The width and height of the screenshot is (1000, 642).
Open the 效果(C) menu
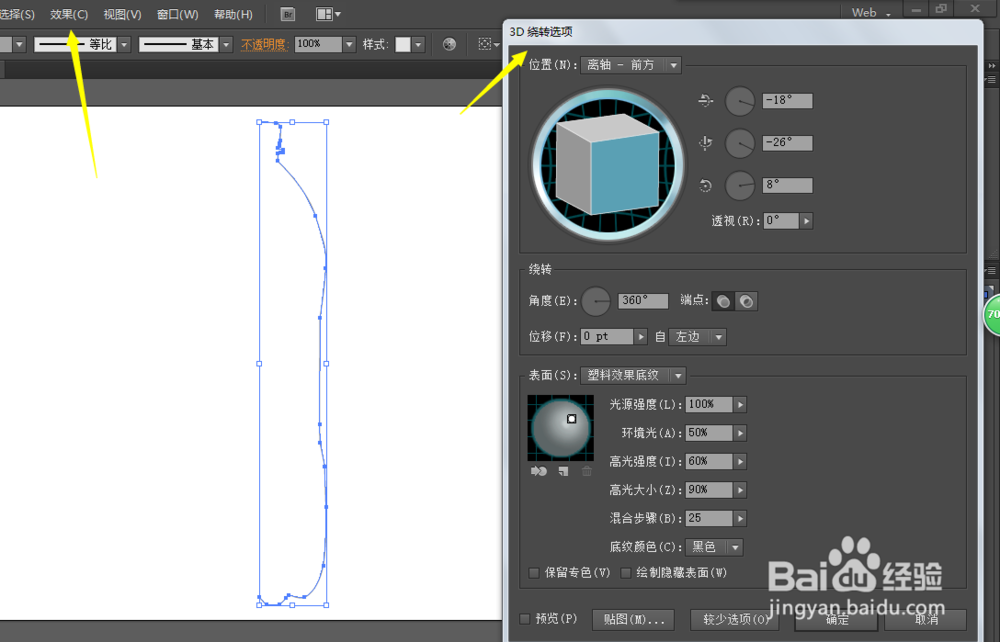[x=66, y=13]
